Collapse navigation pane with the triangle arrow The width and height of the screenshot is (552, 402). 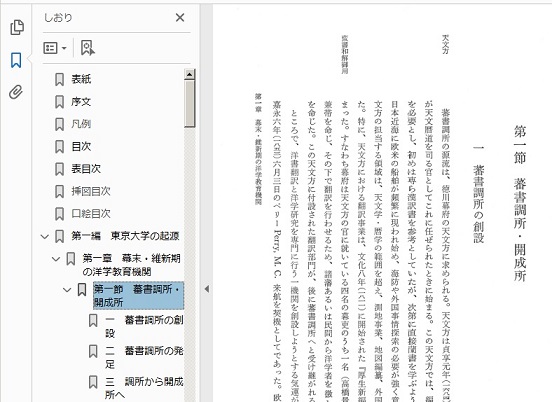207,289
